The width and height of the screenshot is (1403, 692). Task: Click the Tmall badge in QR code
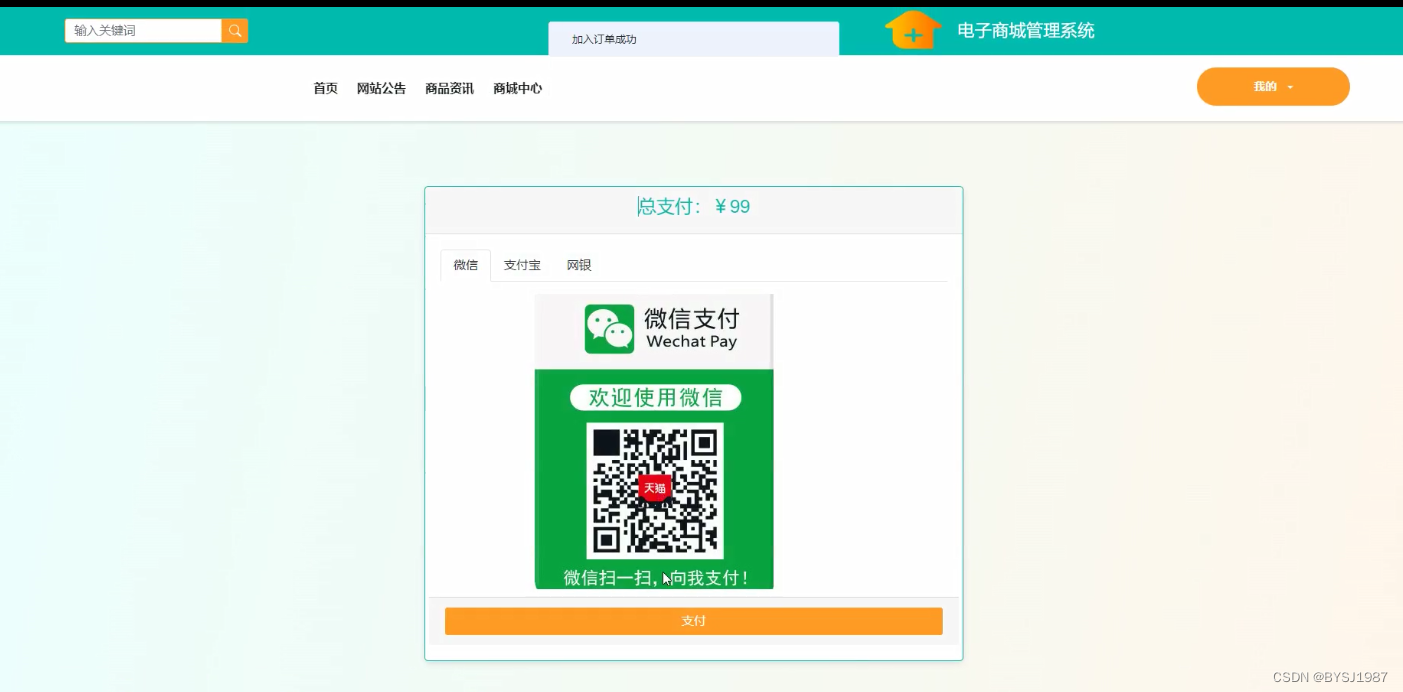[654, 488]
